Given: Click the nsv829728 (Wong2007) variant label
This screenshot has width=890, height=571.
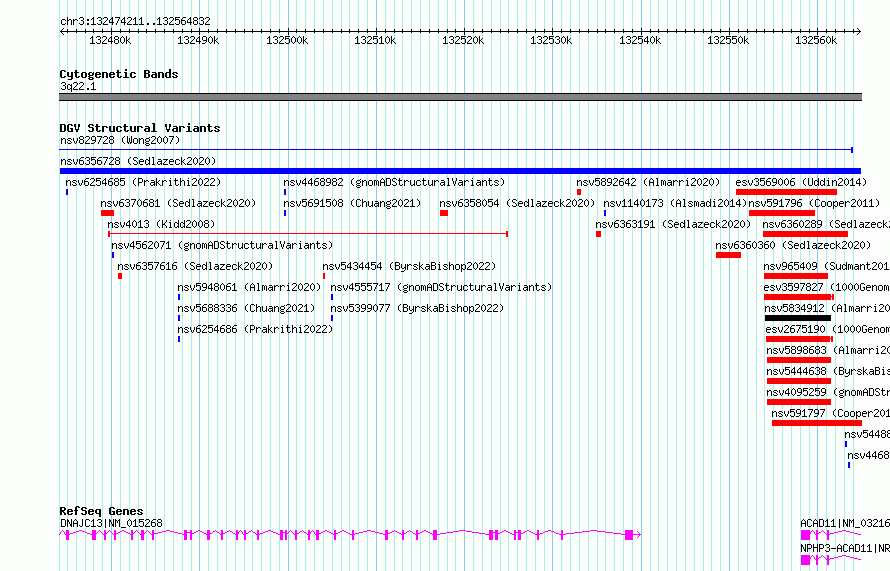Looking at the screenshot, I should point(120,140).
